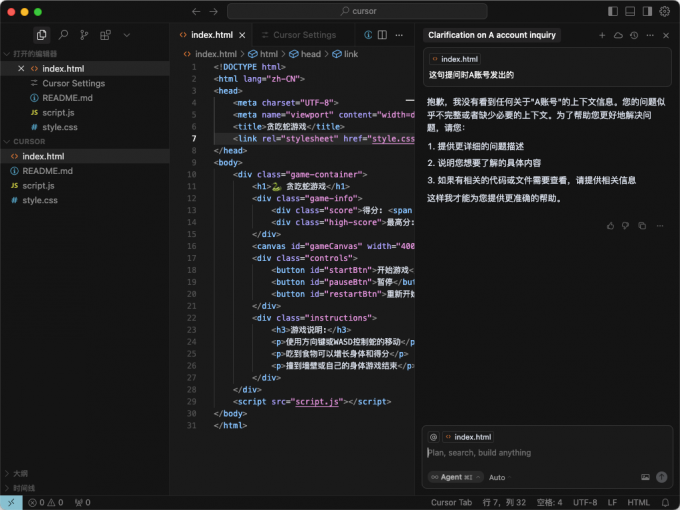Open errors and warnings status item
Viewport: 680px width, 510px height.
pyautogui.click(x=46, y=502)
